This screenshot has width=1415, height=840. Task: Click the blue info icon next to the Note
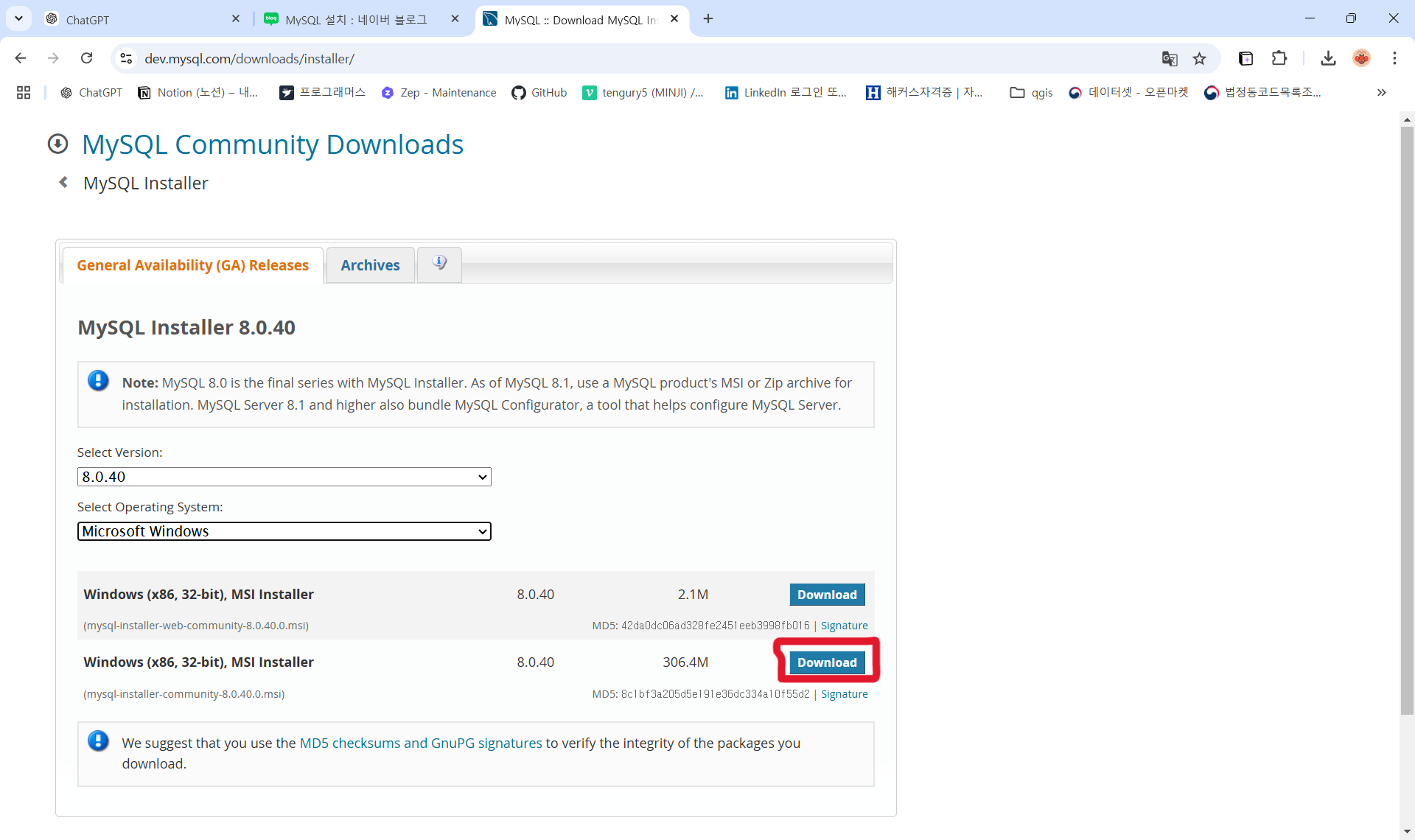coord(98,380)
